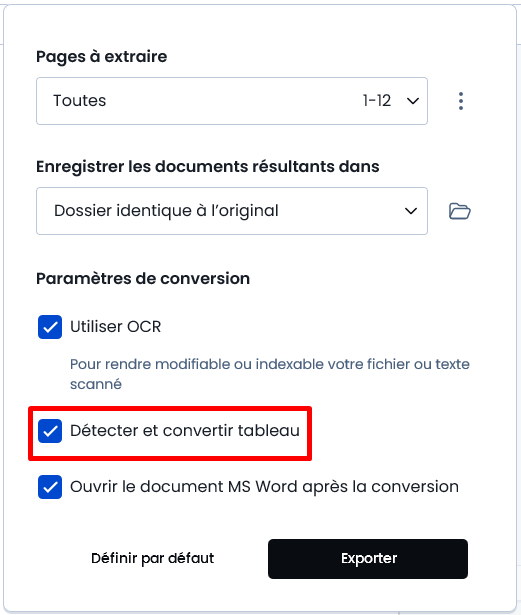521x615 pixels.
Task: Open the Dossier identique à l'original dropdown
Action: point(232,211)
